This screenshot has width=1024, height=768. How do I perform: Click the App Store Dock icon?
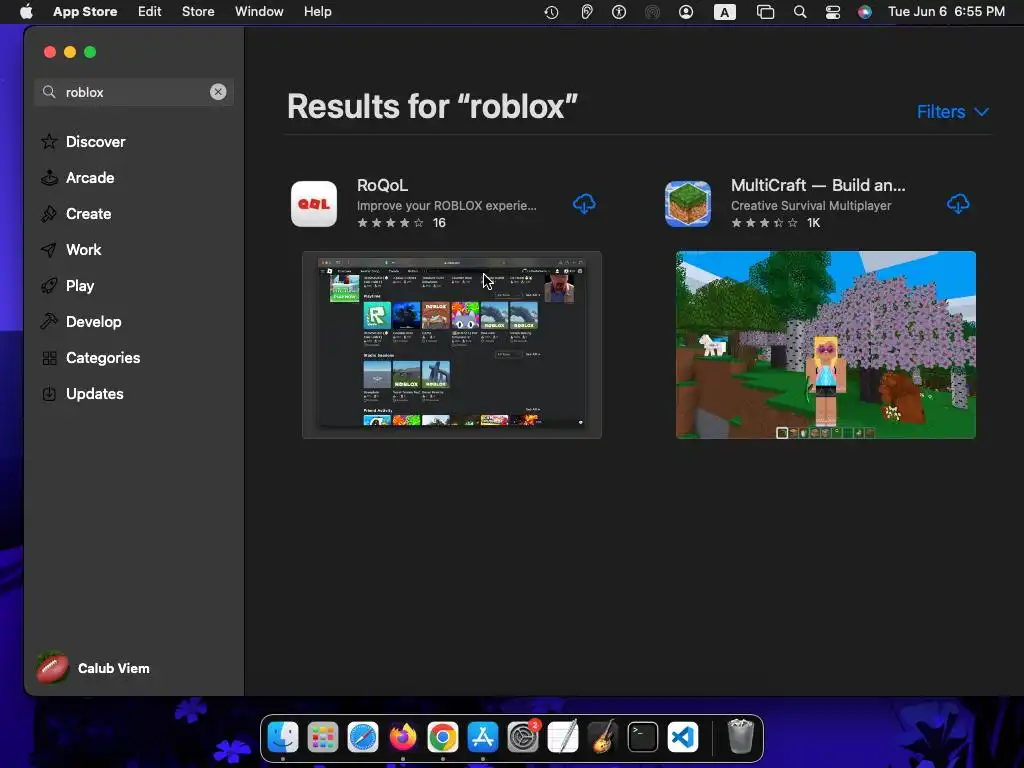click(483, 737)
